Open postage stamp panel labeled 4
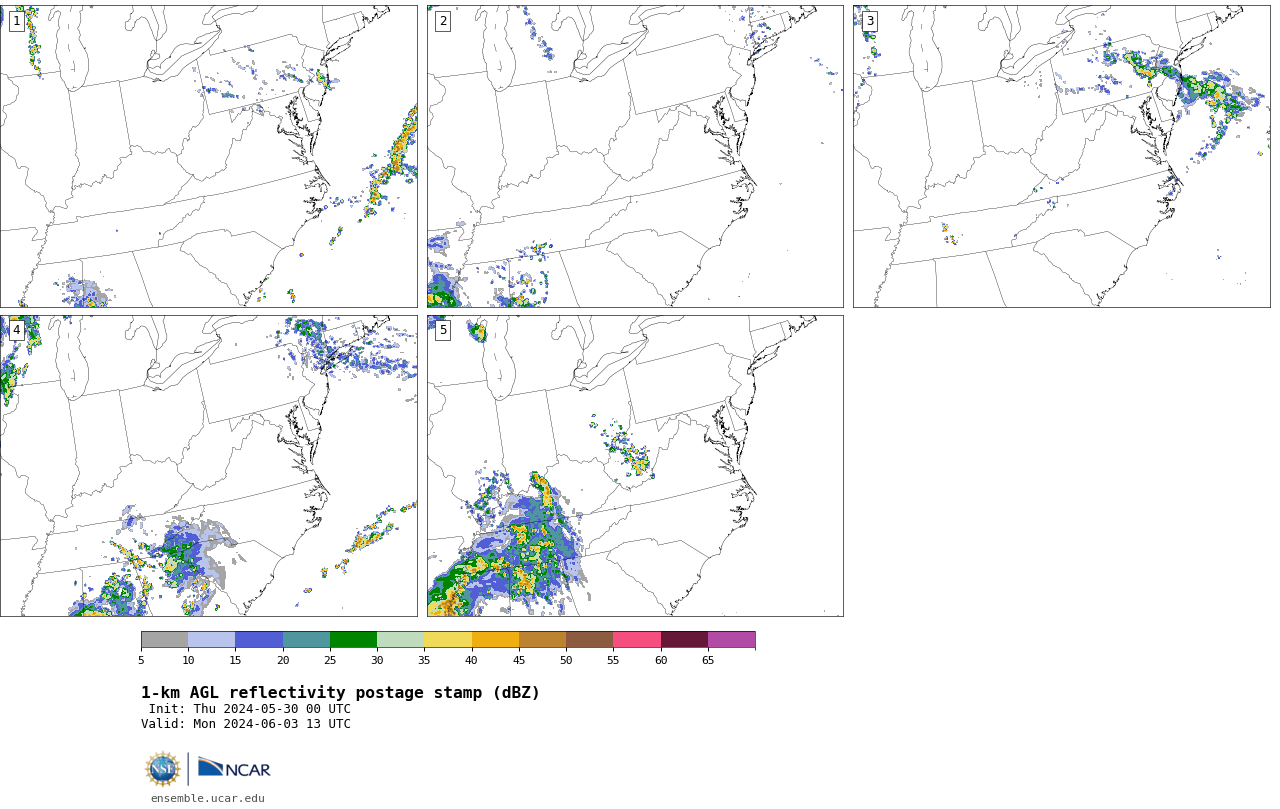Image resolution: width=1280 pixels, height=809 pixels. [x=208, y=466]
